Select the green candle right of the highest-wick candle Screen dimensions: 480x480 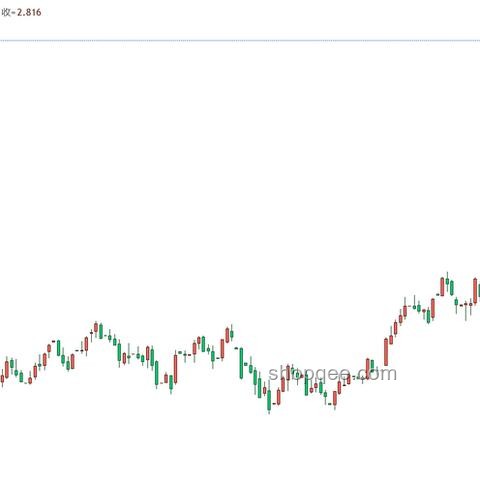[452, 288]
